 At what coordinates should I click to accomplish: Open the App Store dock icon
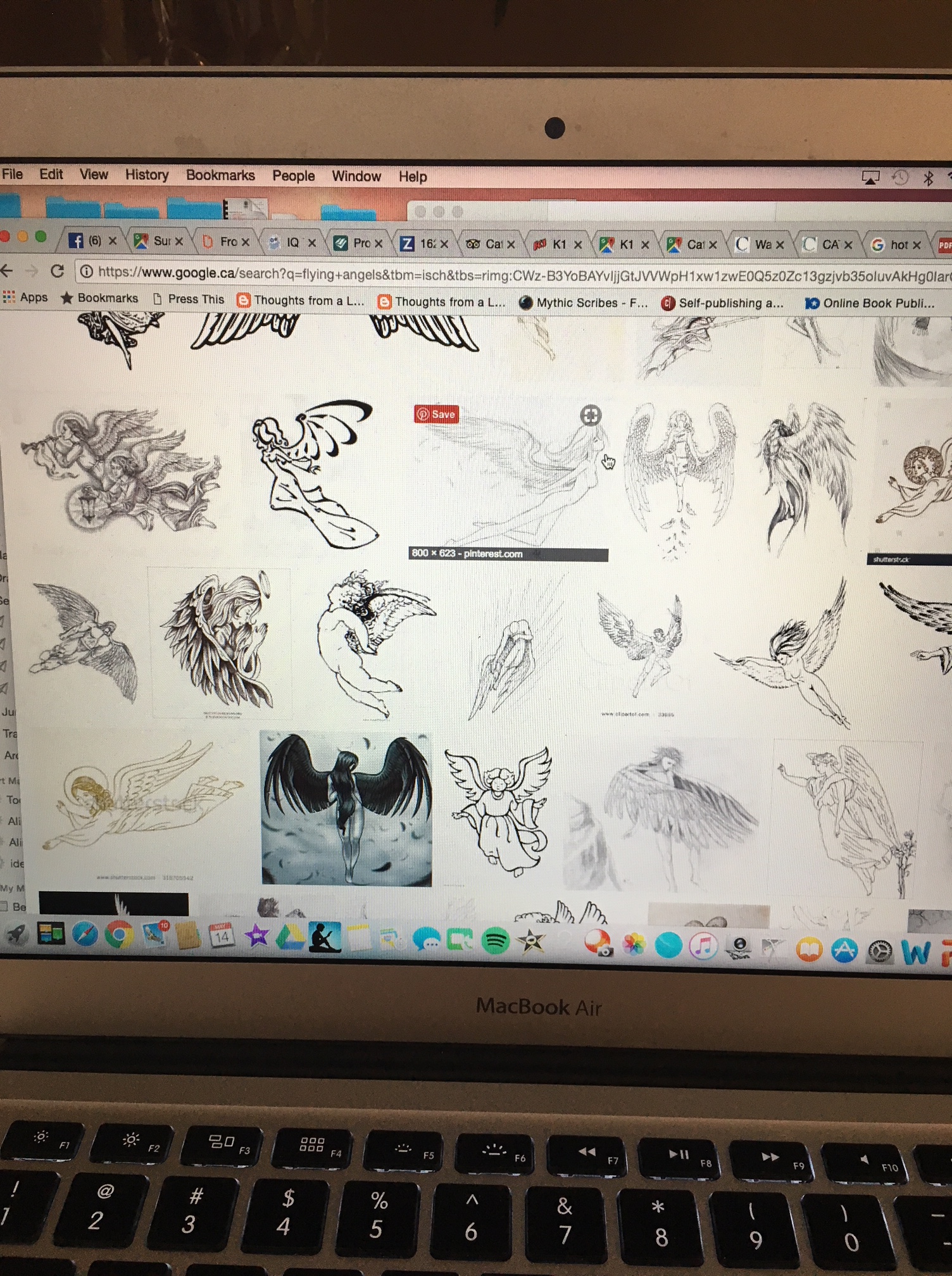coord(844,949)
